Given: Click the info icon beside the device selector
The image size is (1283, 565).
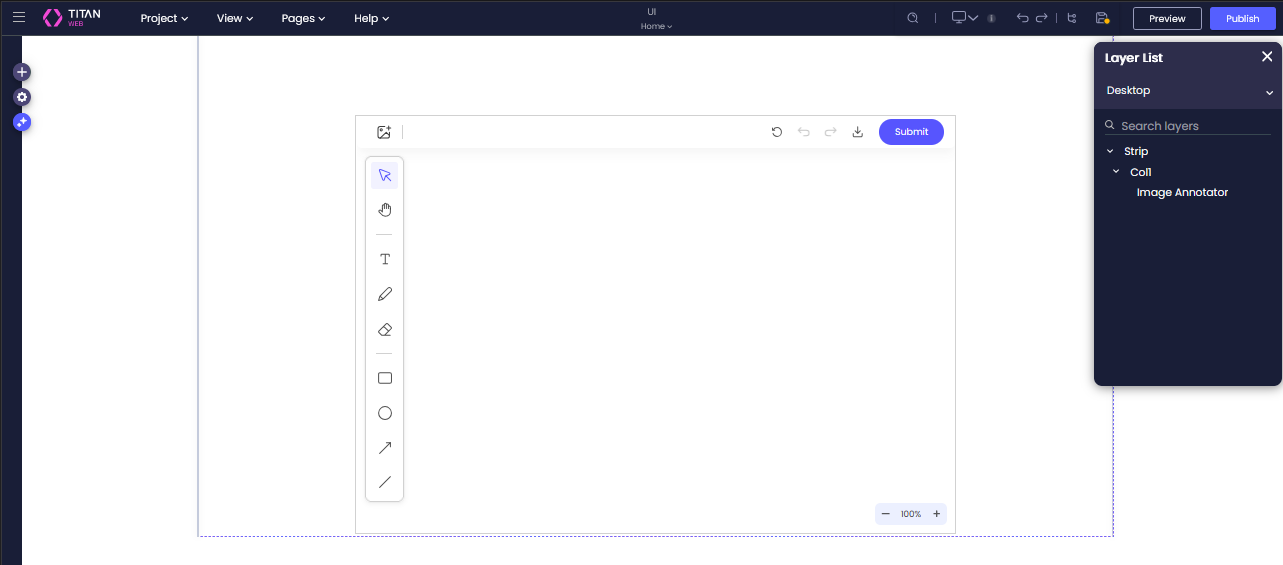Looking at the screenshot, I should [991, 18].
